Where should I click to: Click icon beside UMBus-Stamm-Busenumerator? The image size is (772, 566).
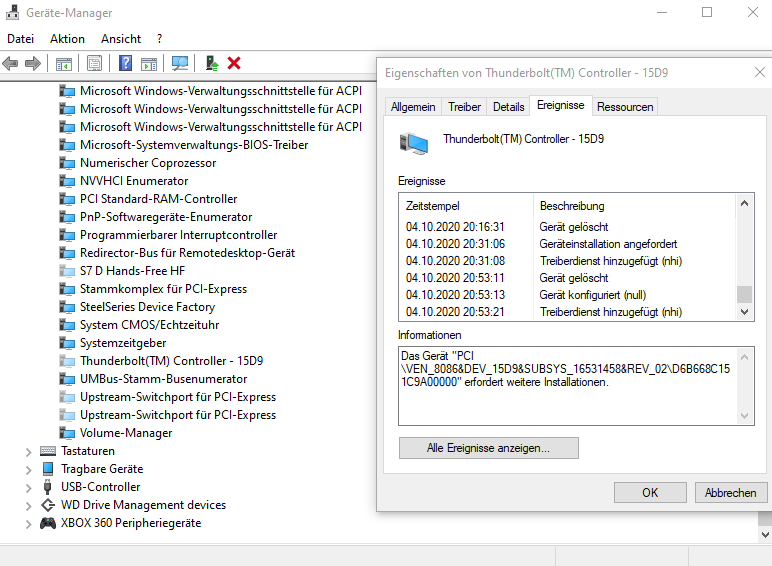point(67,379)
